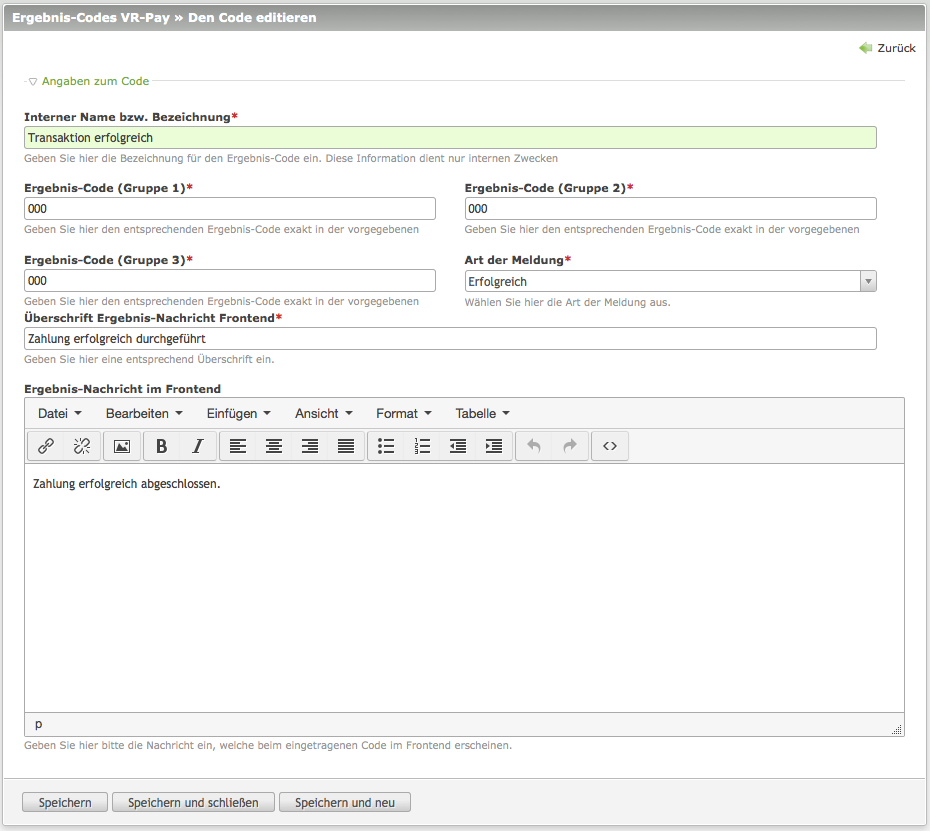
Task: Toggle bold formatting in editor
Action: pyautogui.click(x=161, y=447)
